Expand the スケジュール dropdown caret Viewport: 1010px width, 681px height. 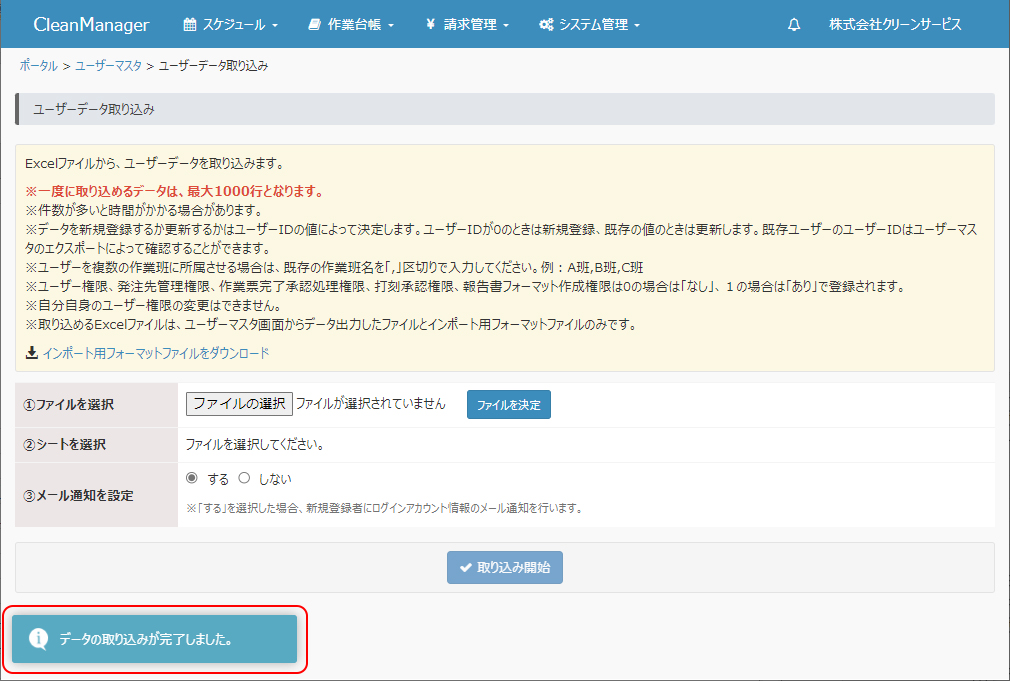[x=275, y=26]
